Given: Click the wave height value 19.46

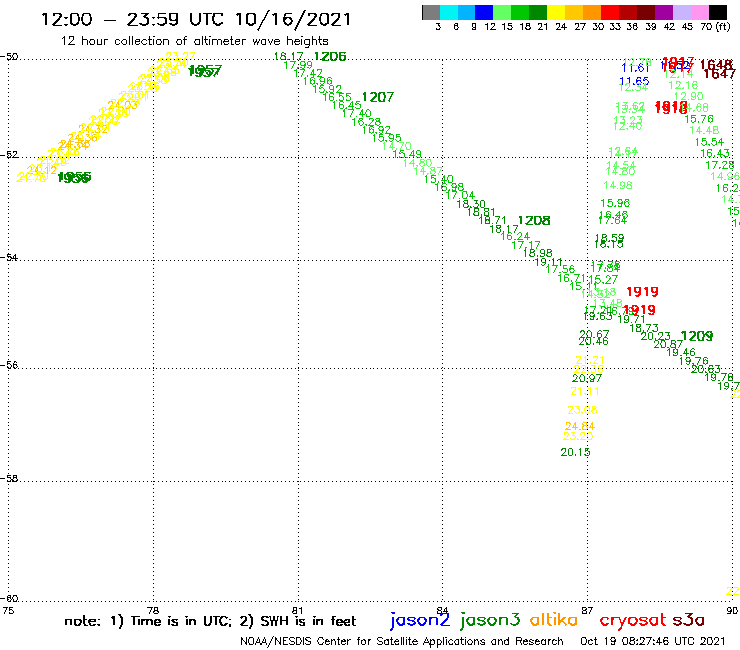Looking at the screenshot, I should pos(681,352).
